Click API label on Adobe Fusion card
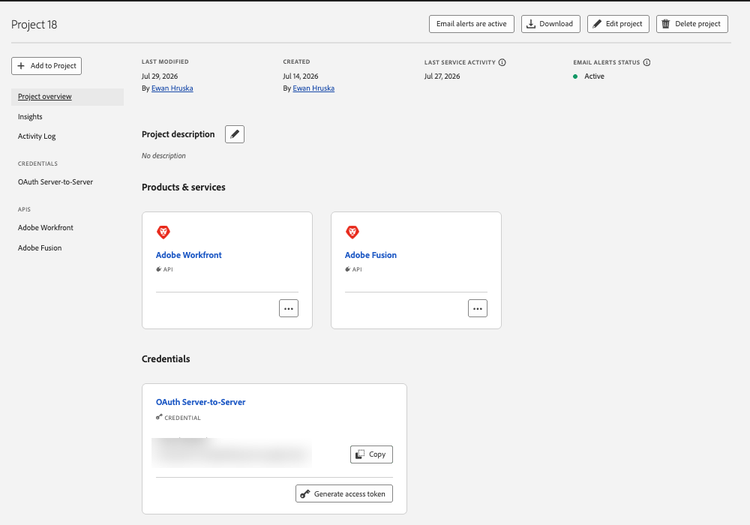The width and height of the screenshot is (750, 525). pos(357,270)
